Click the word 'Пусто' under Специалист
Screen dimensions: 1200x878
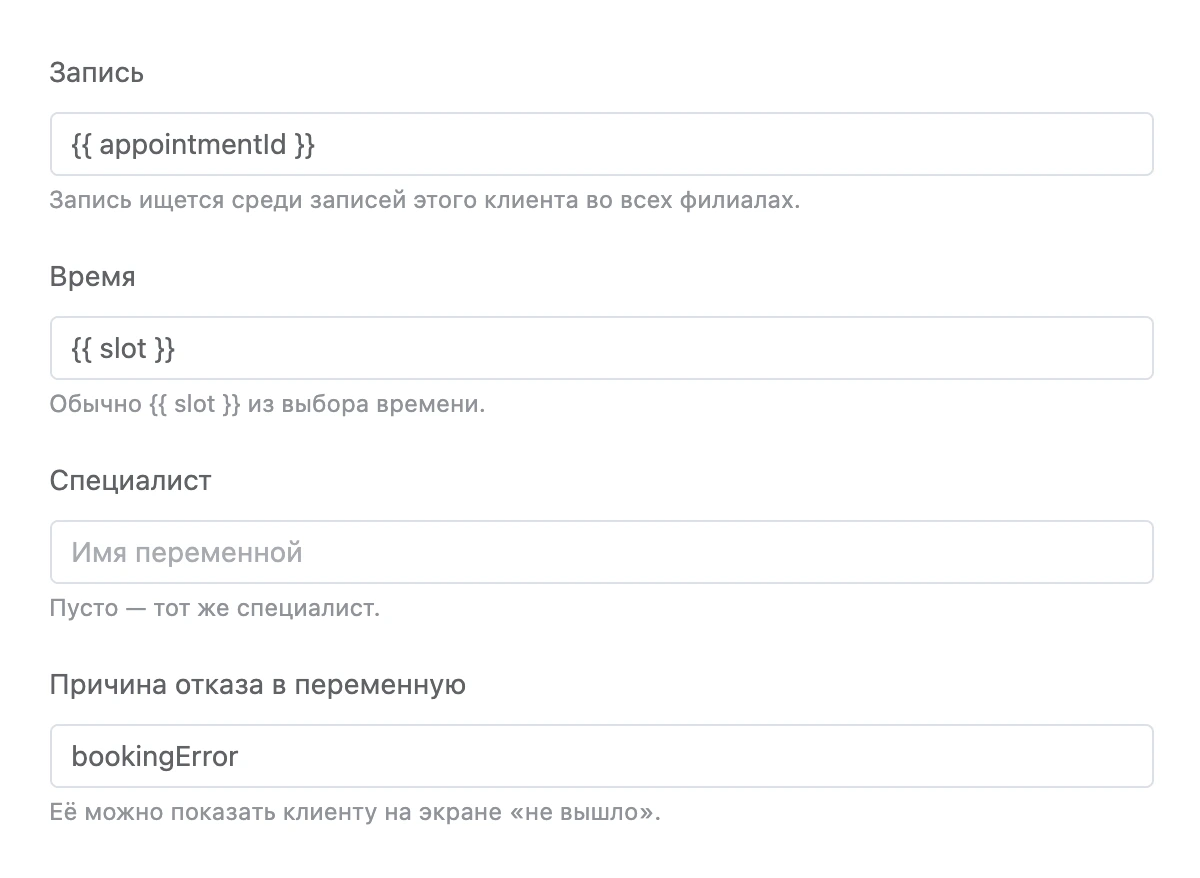84,608
